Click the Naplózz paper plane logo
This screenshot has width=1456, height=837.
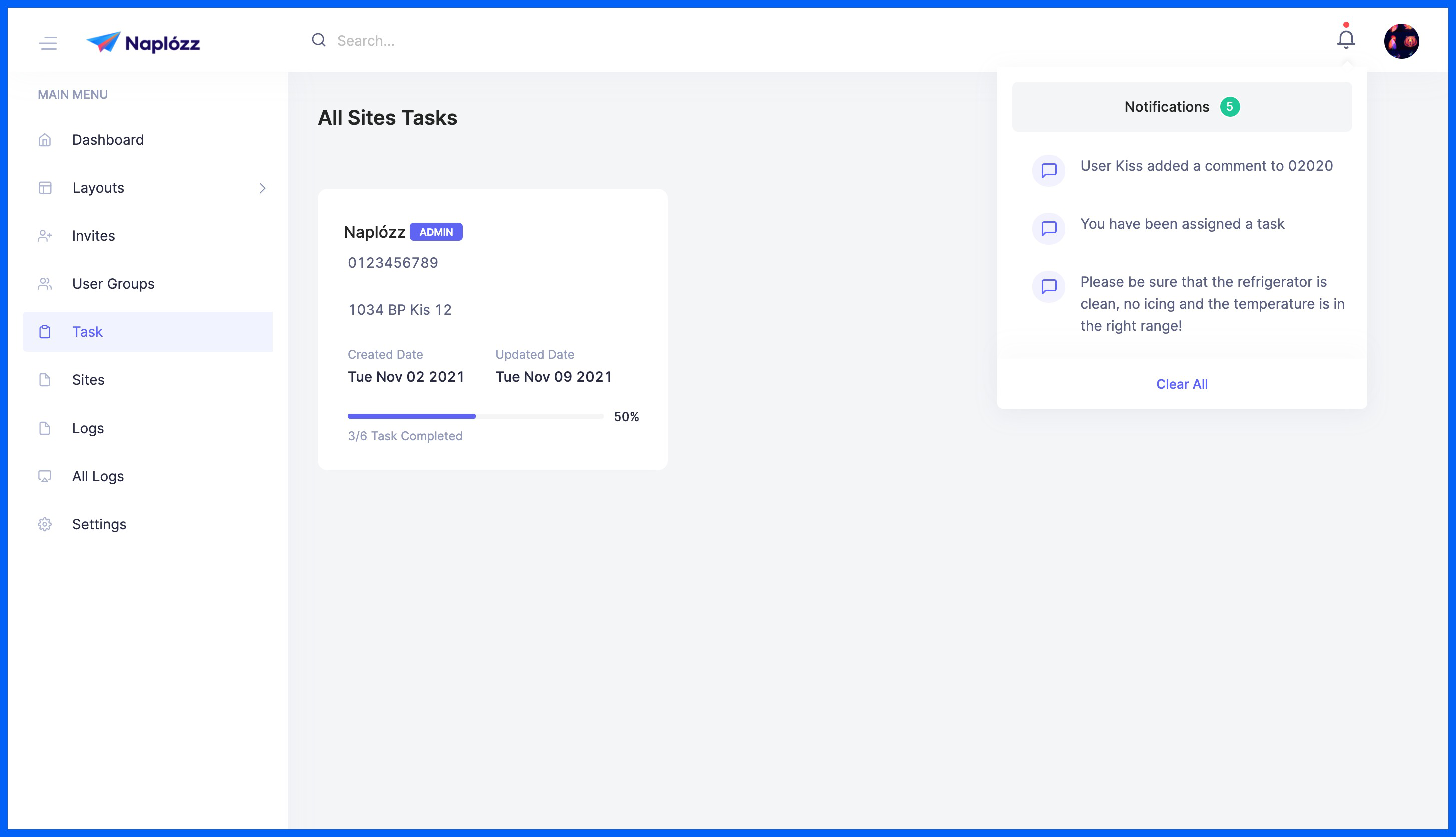104,42
